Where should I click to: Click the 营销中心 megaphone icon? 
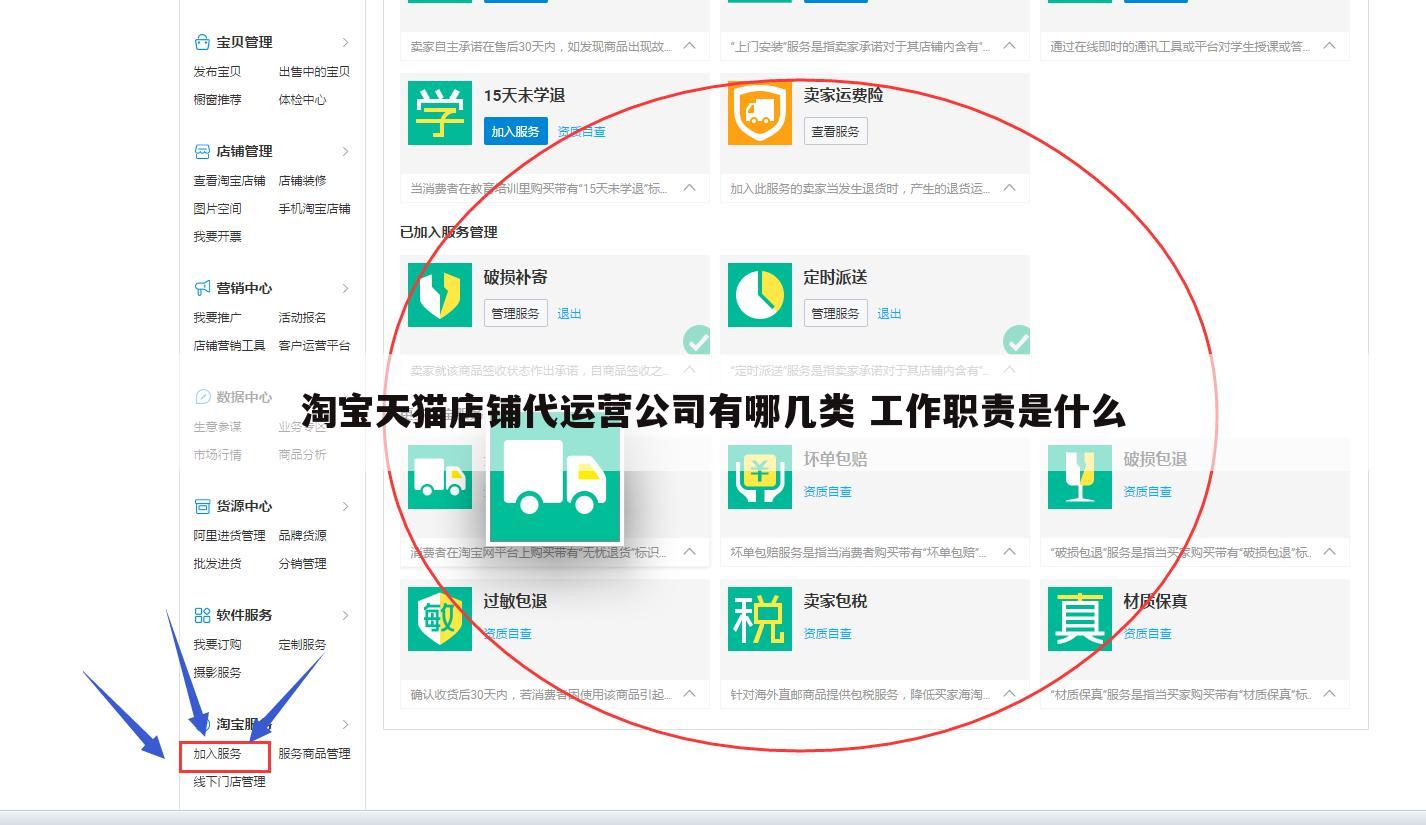[x=202, y=288]
